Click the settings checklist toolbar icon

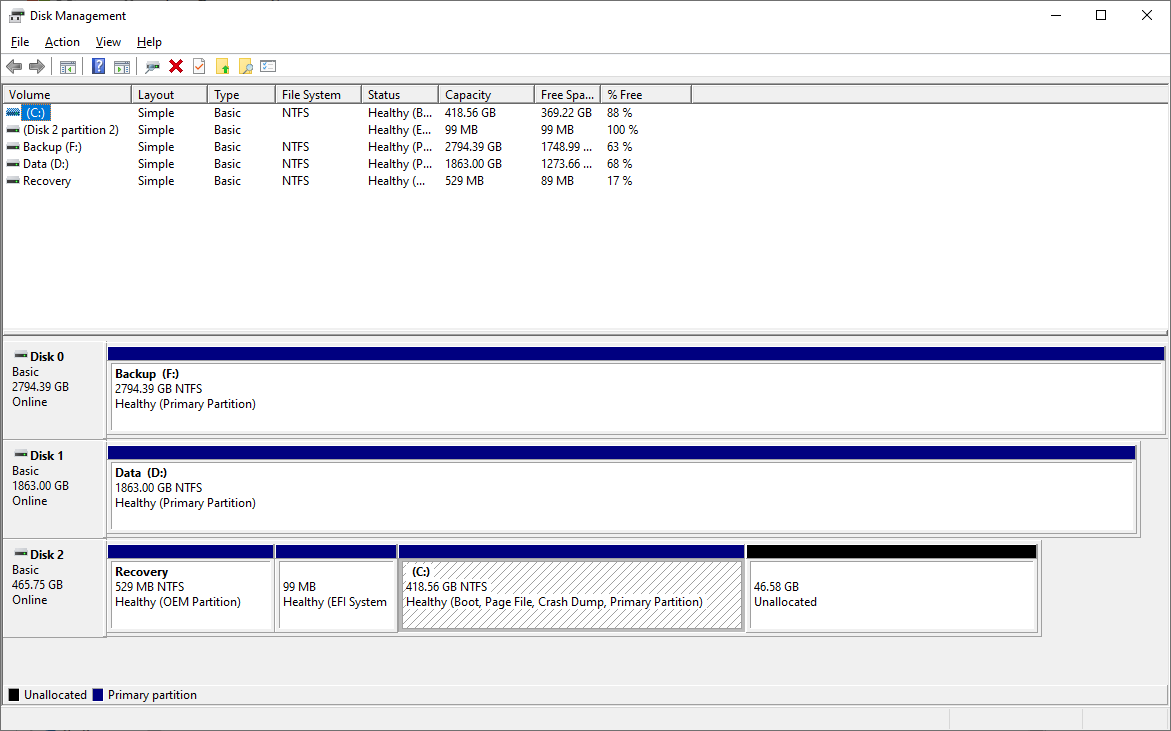pos(268,66)
